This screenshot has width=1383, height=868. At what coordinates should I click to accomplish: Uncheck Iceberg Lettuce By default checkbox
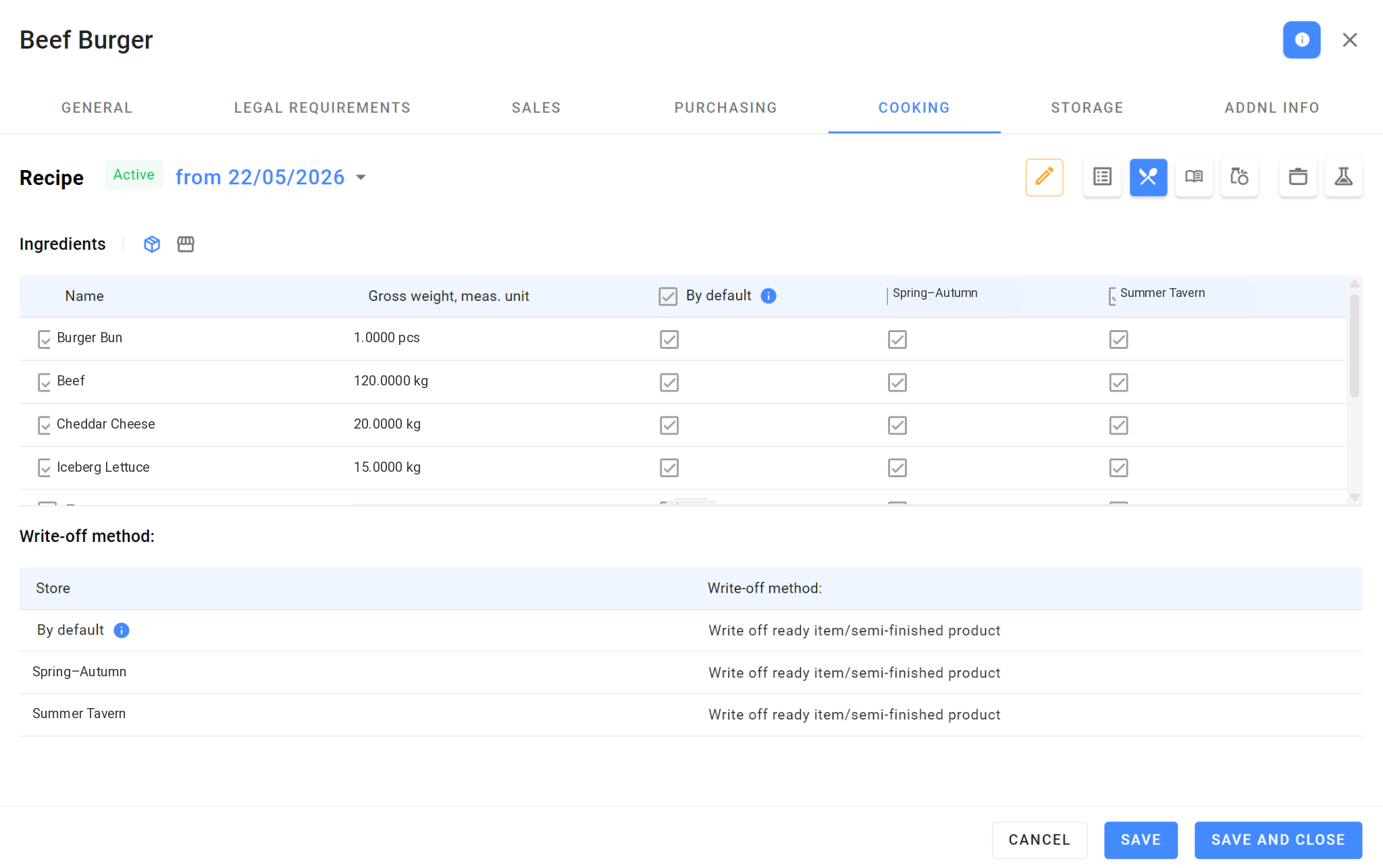tap(669, 468)
